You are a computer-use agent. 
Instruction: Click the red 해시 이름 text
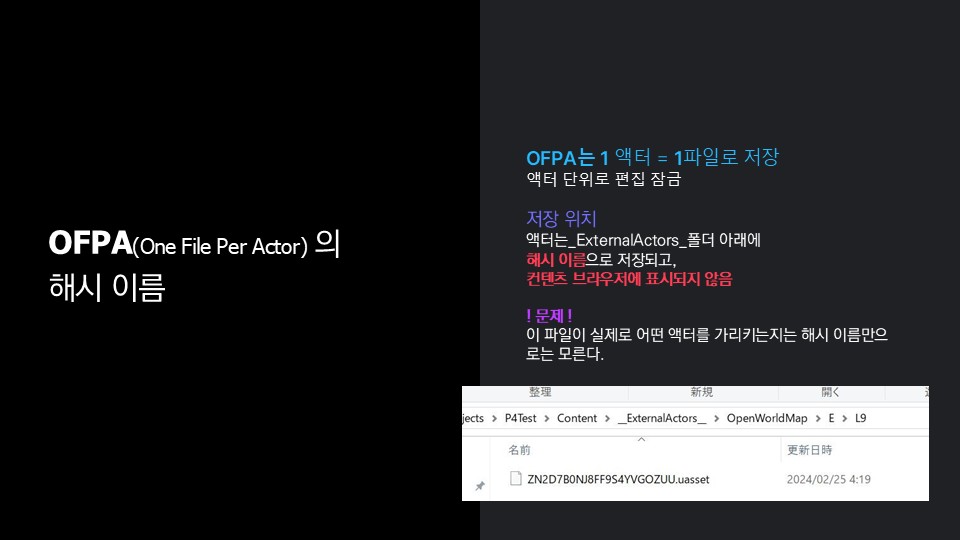[x=556, y=260]
